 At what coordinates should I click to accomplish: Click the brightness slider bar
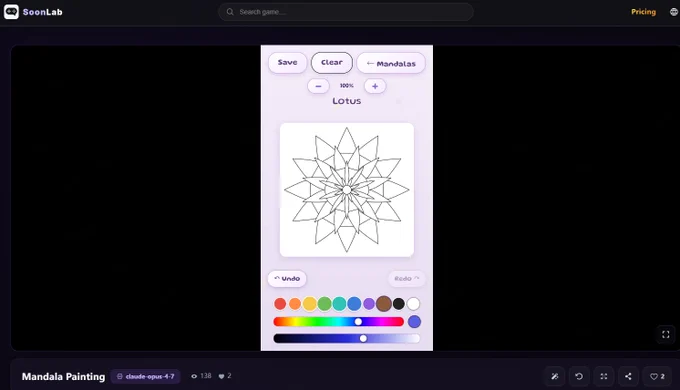click(347, 338)
